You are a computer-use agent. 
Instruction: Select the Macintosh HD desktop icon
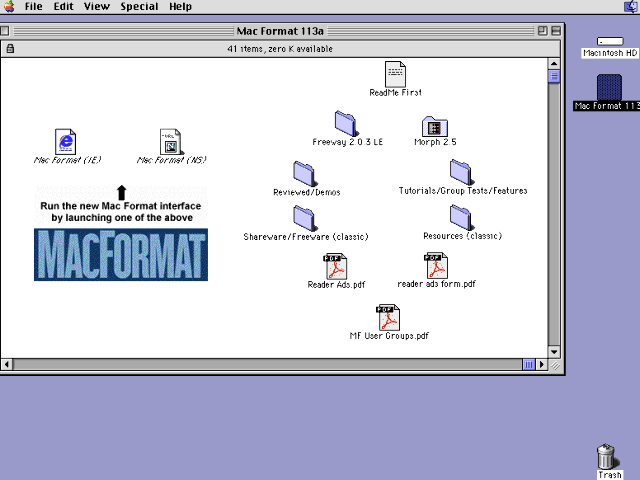pos(610,41)
